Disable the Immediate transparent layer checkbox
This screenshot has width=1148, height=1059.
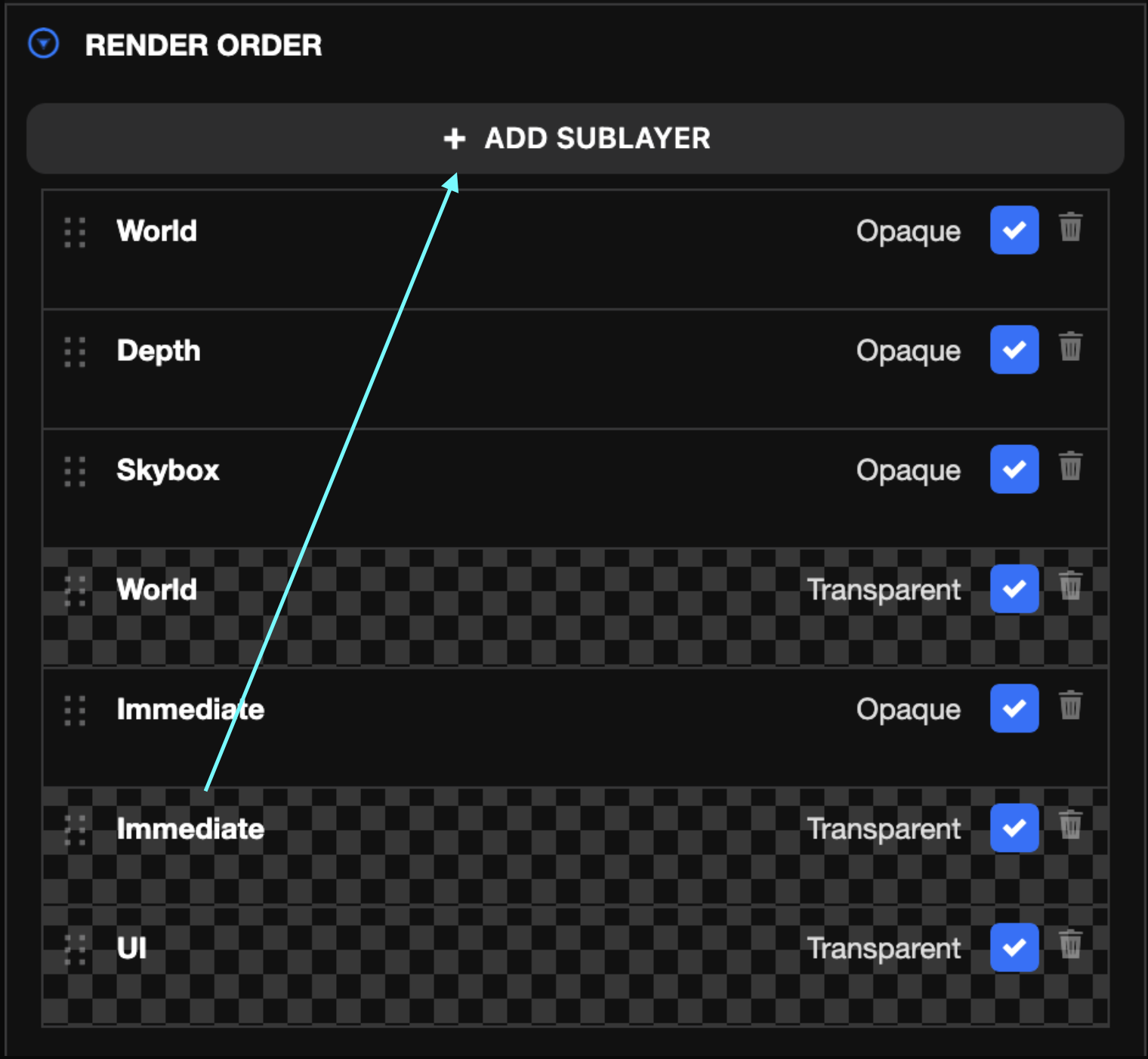tap(1014, 828)
